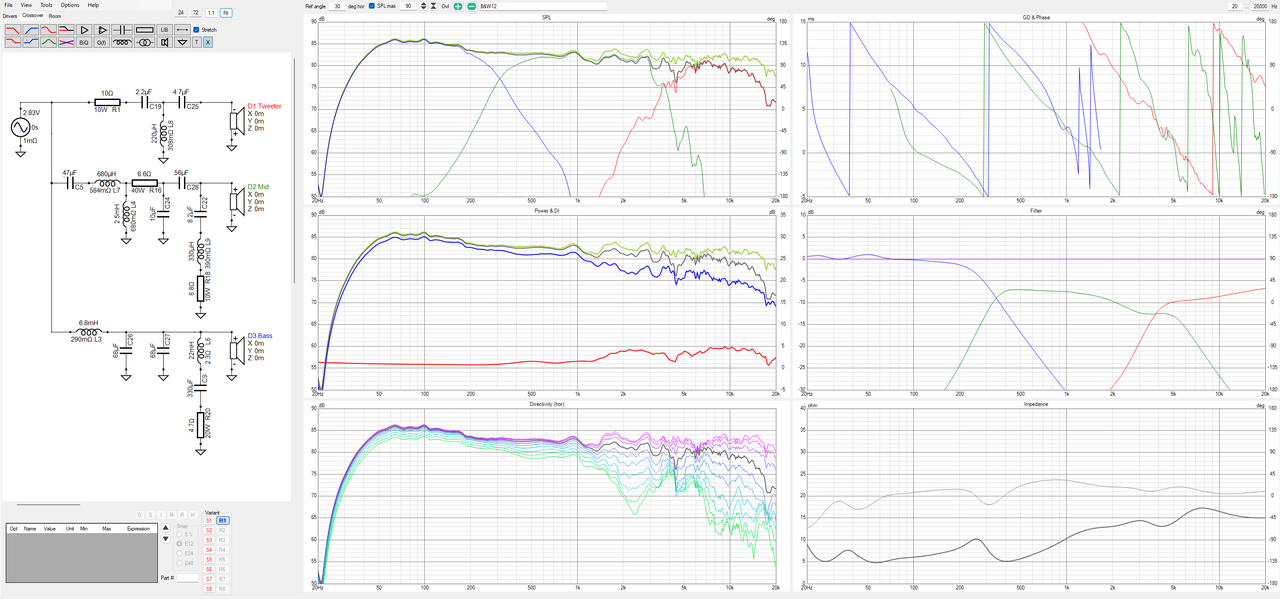This screenshot has height=599, width=1280.
Task: Click the Ref angle input field
Action: click(339, 6)
